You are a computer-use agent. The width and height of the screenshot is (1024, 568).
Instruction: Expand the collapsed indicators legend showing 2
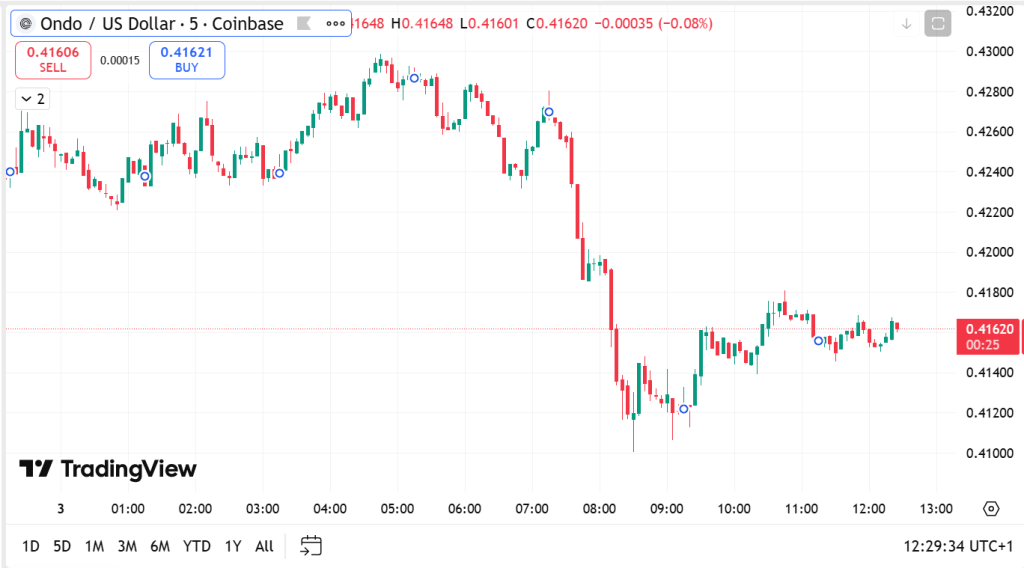(31, 98)
